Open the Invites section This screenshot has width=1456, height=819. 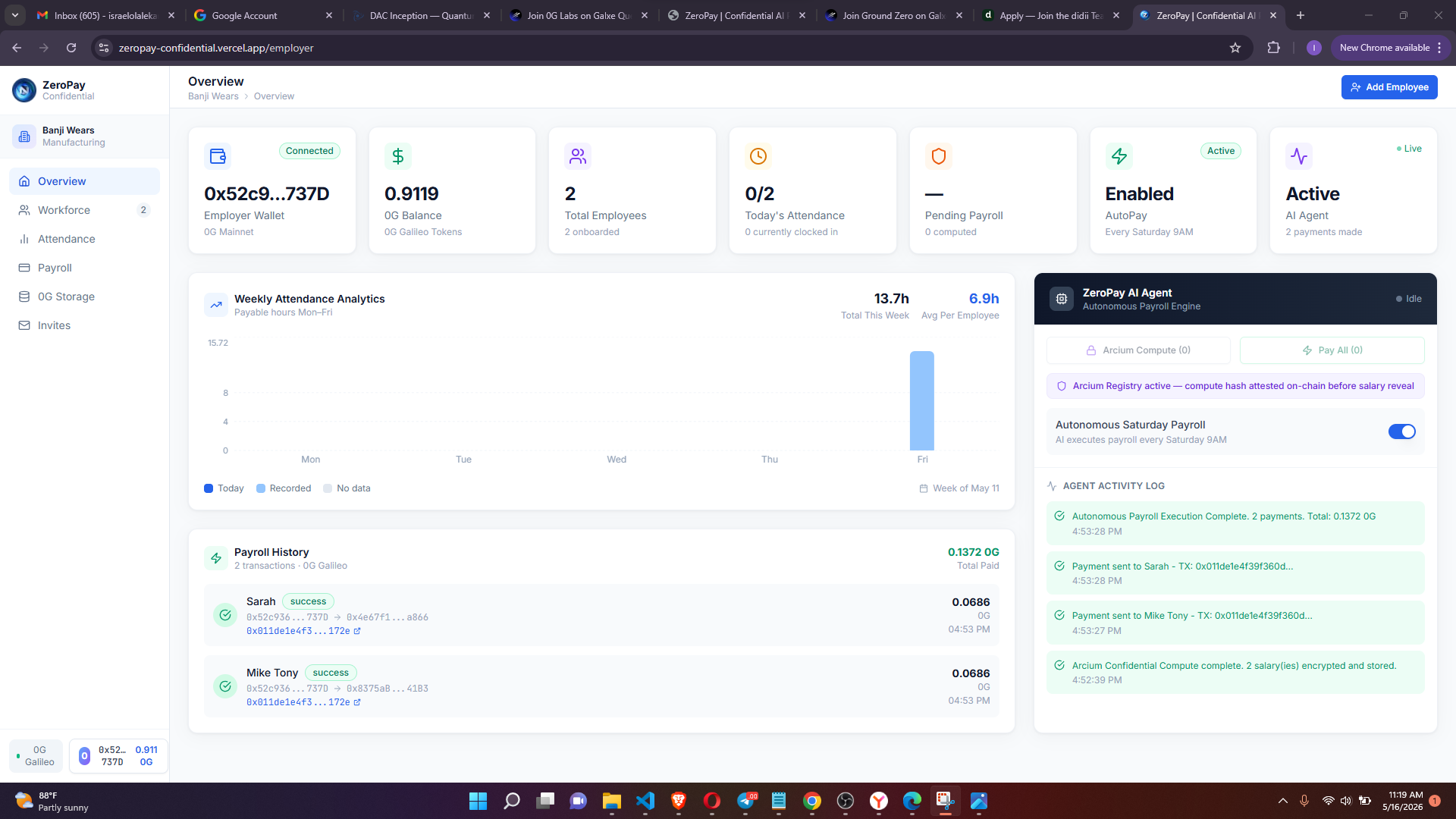[84, 325]
